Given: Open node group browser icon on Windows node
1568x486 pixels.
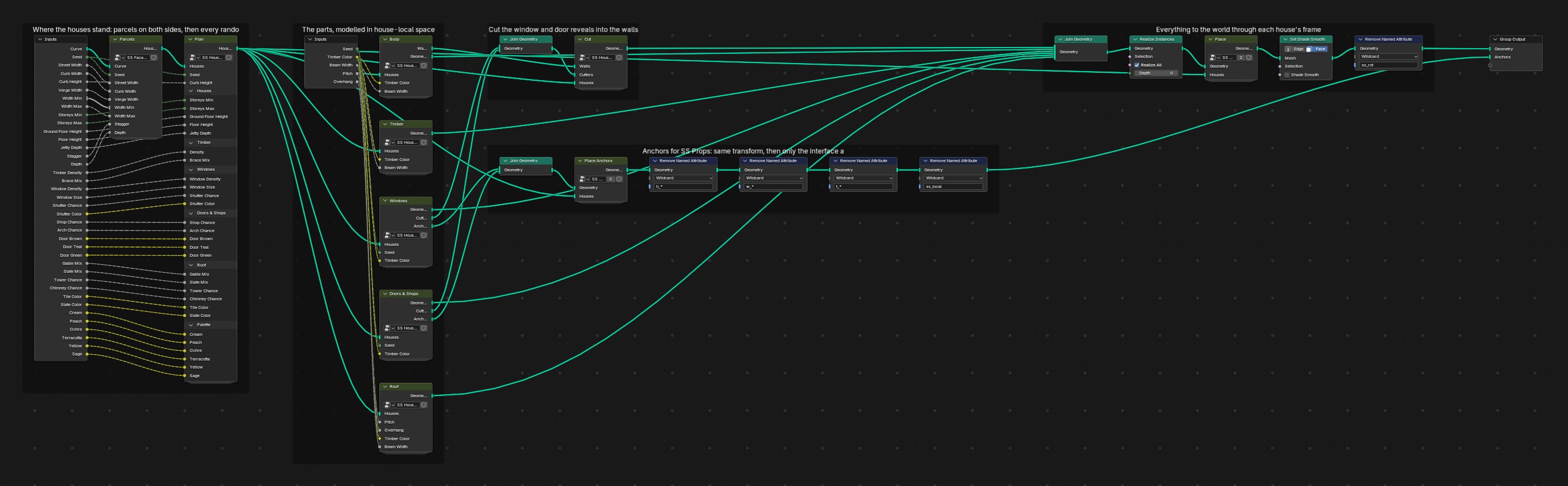Looking at the screenshot, I should pyautogui.click(x=389, y=235).
